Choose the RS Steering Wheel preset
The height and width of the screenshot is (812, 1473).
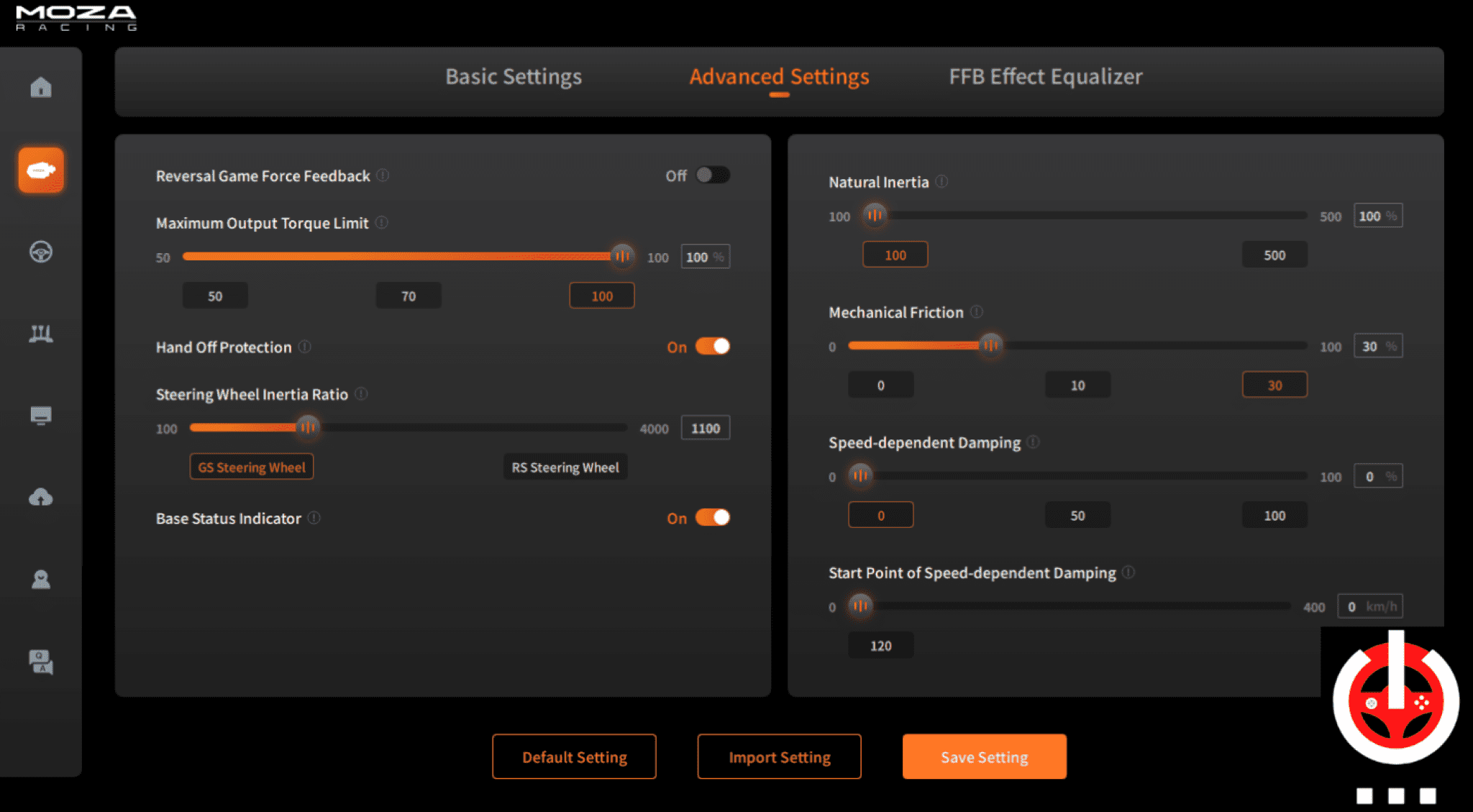(565, 467)
